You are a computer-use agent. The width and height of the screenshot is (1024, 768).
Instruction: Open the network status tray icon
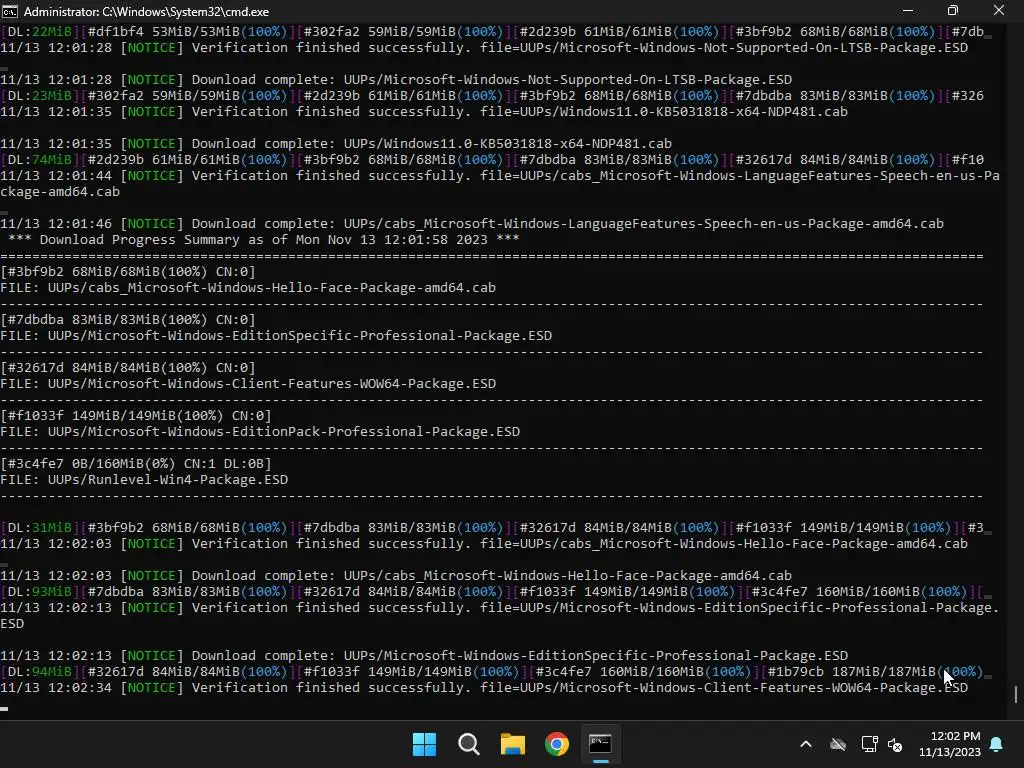tap(869, 744)
